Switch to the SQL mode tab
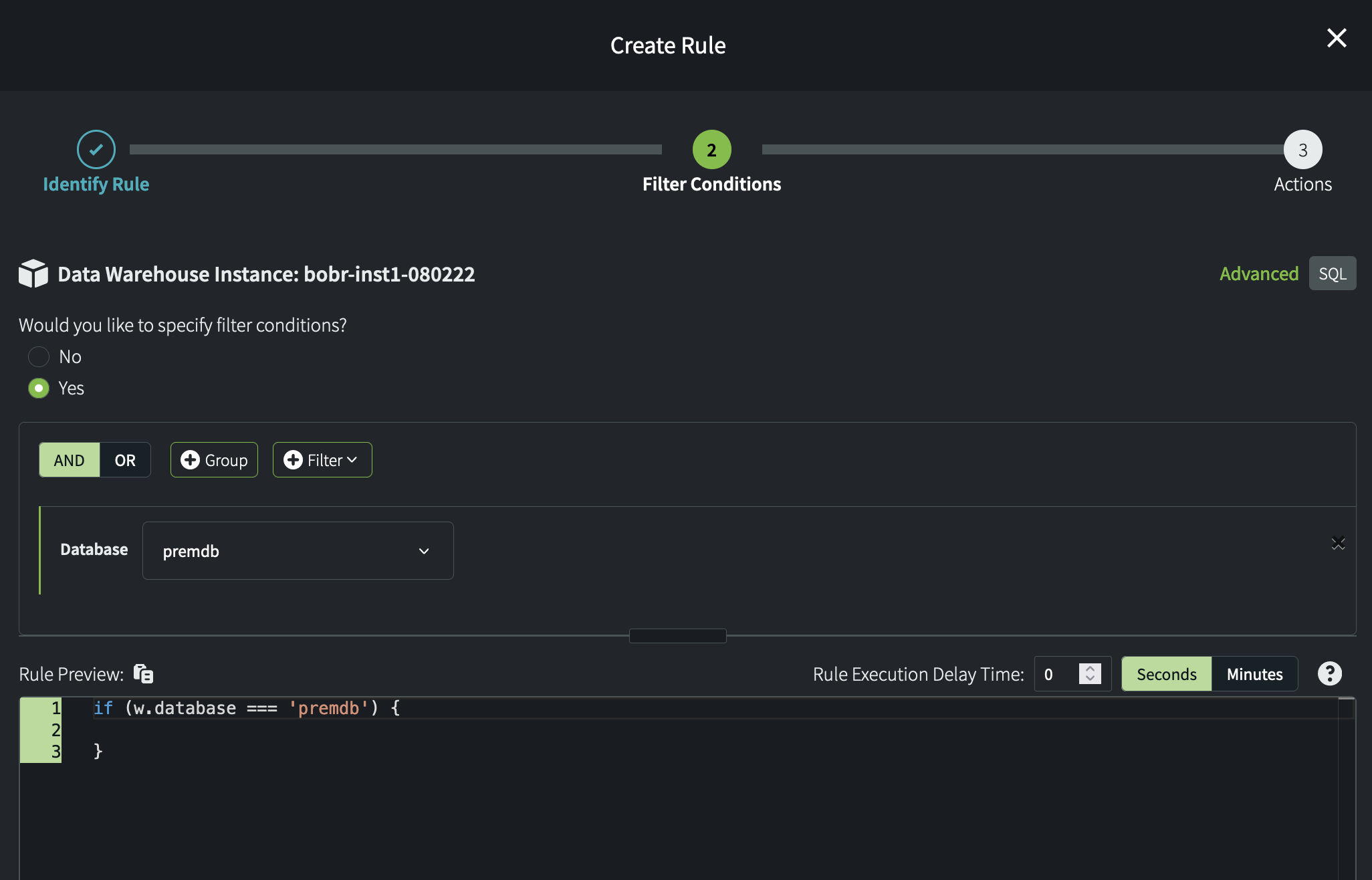The image size is (1372, 880). click(x=1332, y=273)
